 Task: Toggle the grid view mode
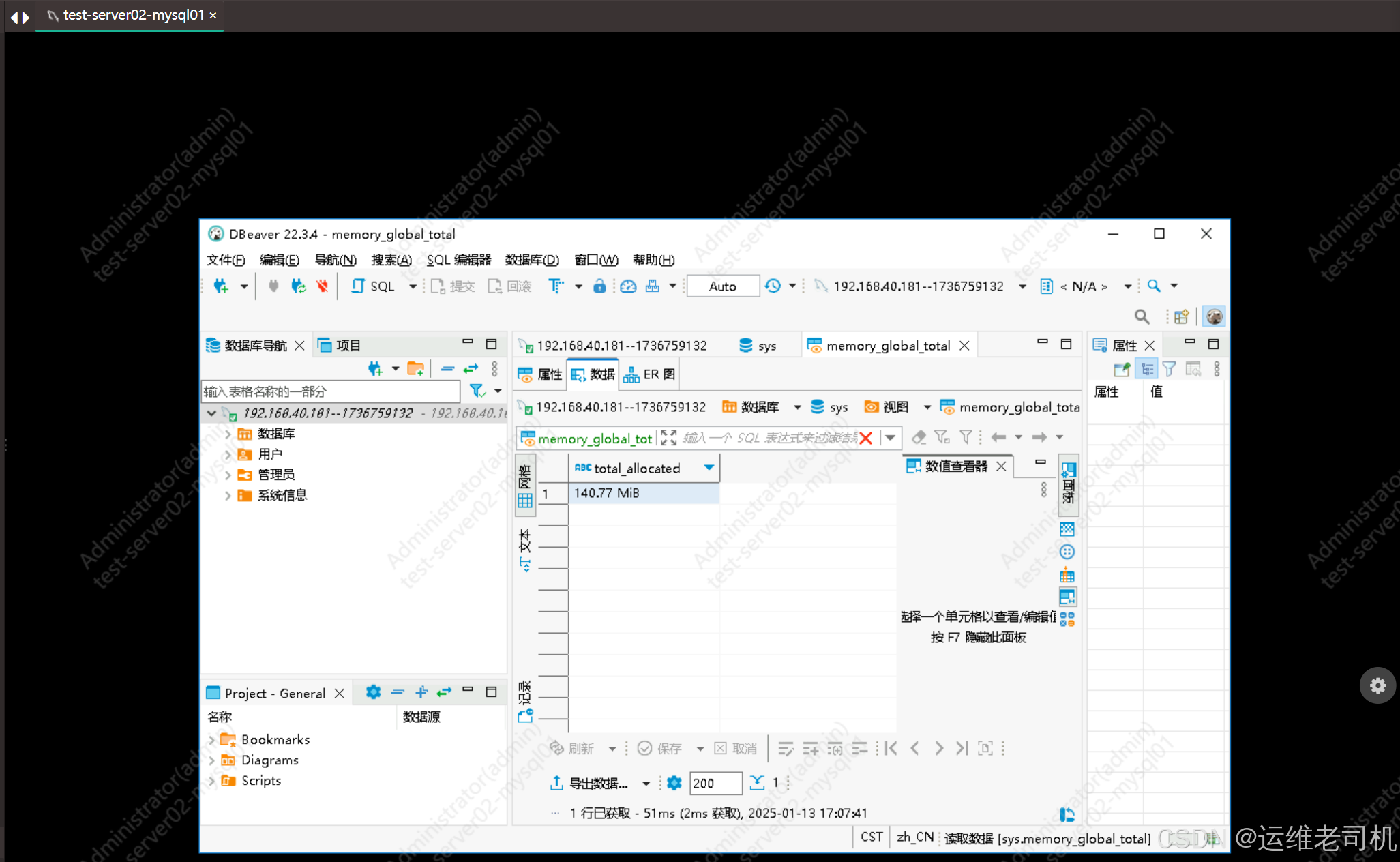pos(525,486)
